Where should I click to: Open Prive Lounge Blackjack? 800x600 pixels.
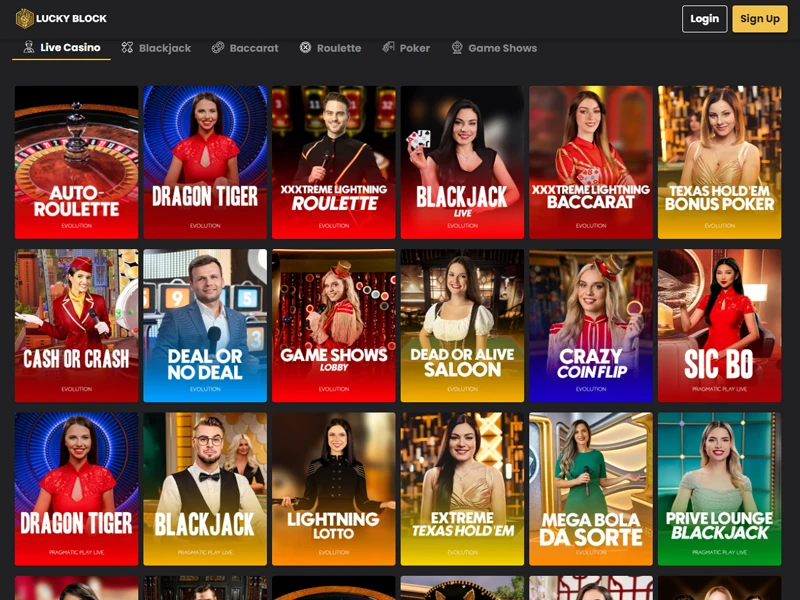tap(719, 489)
